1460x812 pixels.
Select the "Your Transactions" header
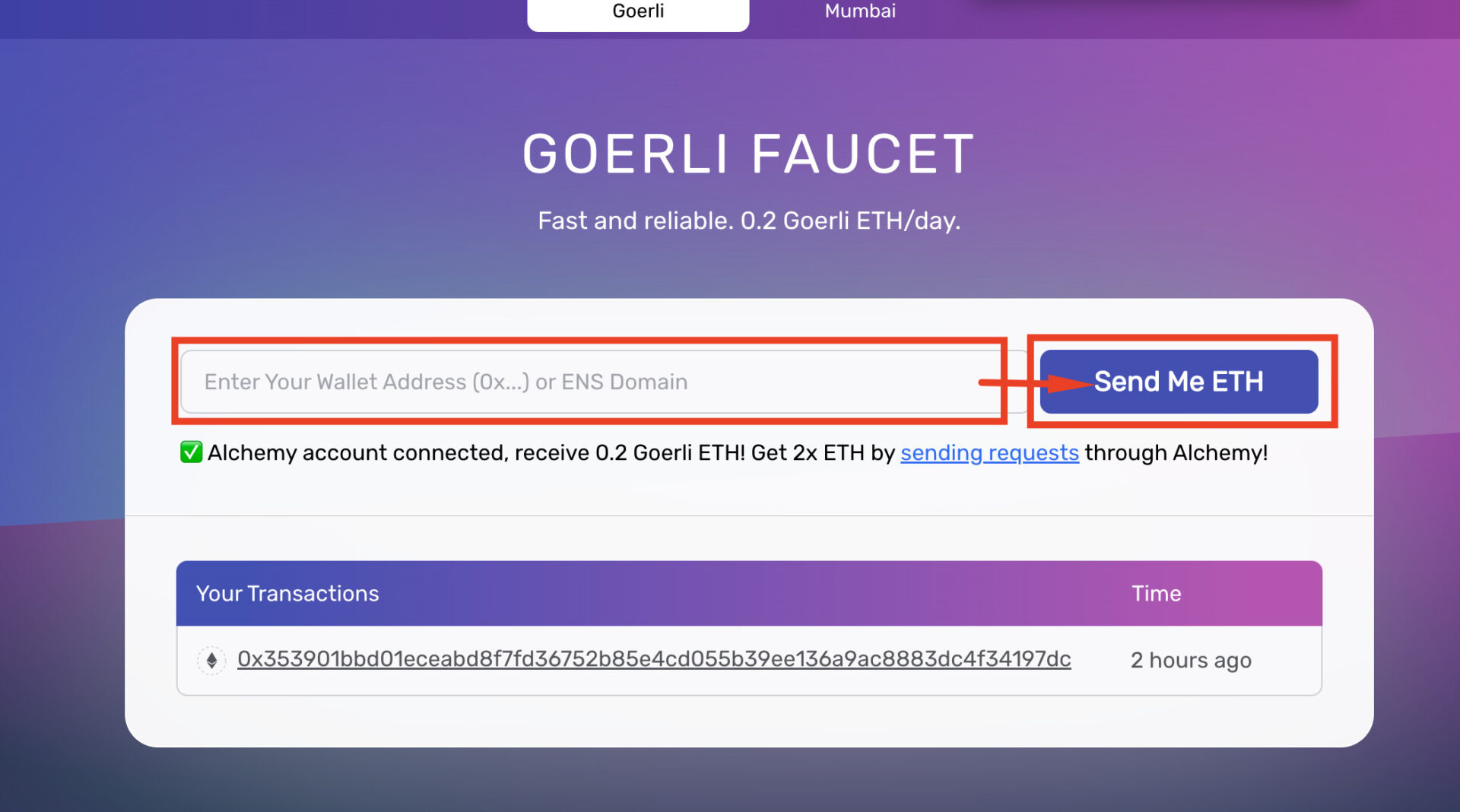click(287, 594)
